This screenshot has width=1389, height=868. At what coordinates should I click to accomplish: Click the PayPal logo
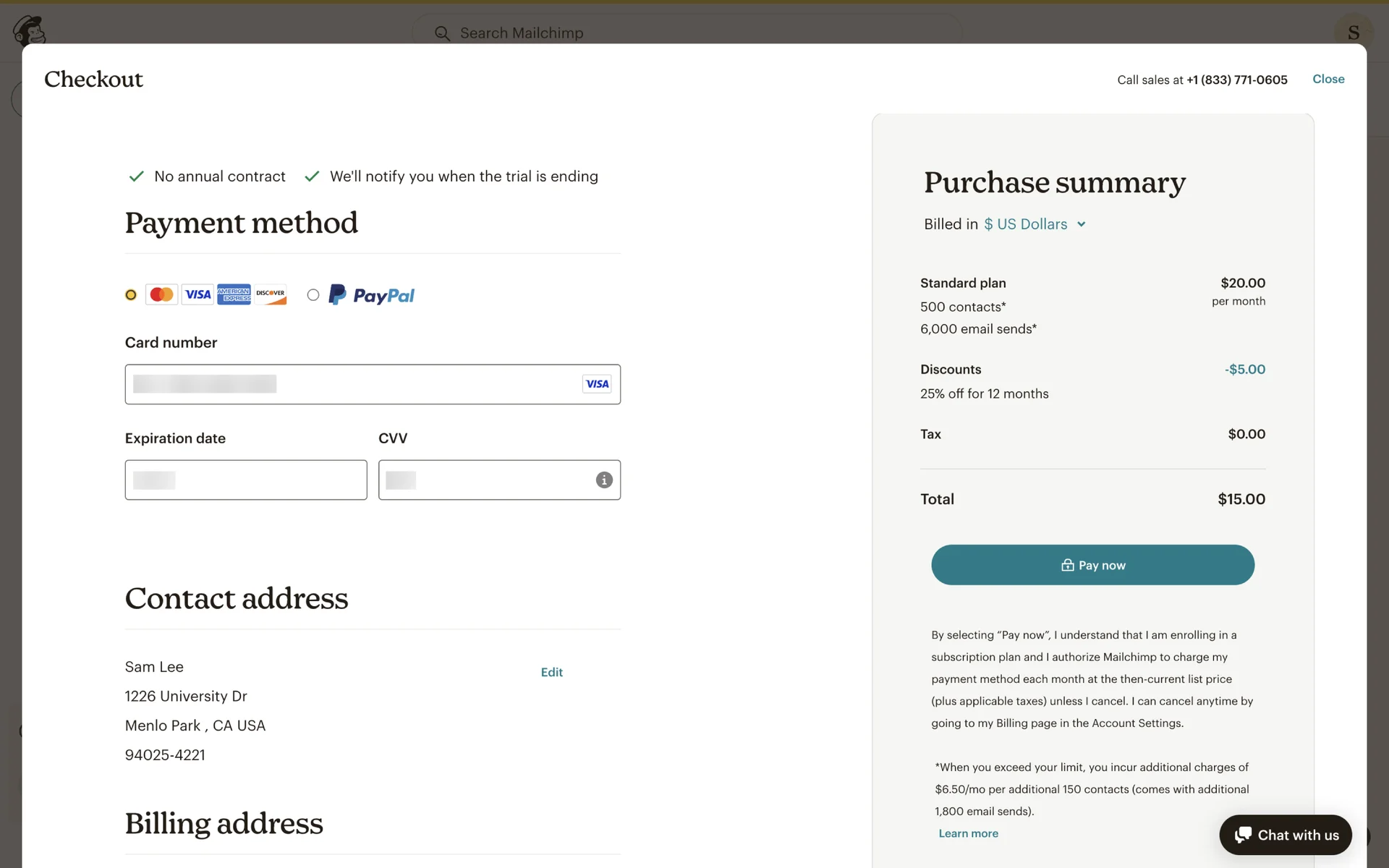point(372,295)
